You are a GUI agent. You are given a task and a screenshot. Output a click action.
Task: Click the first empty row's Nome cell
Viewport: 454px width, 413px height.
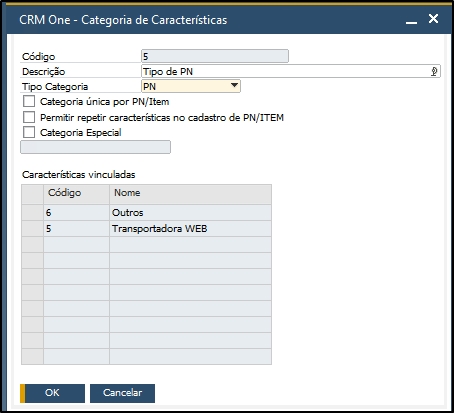point(190,245)
